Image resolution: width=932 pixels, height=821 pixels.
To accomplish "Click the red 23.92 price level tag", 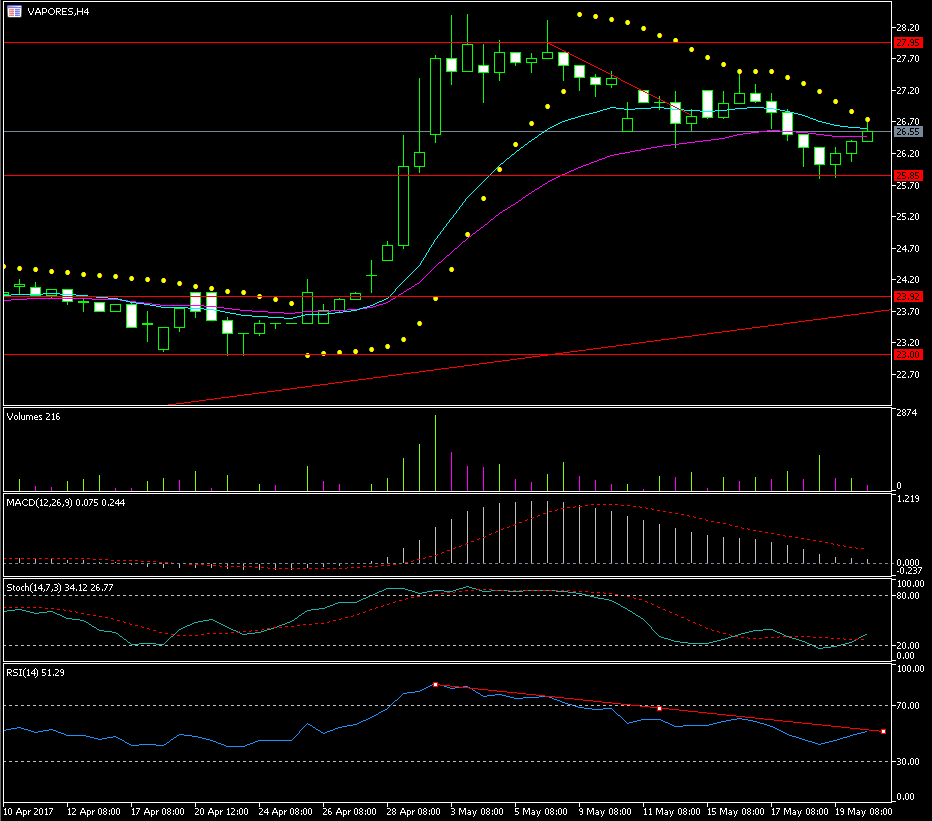I will click(907, 297).
